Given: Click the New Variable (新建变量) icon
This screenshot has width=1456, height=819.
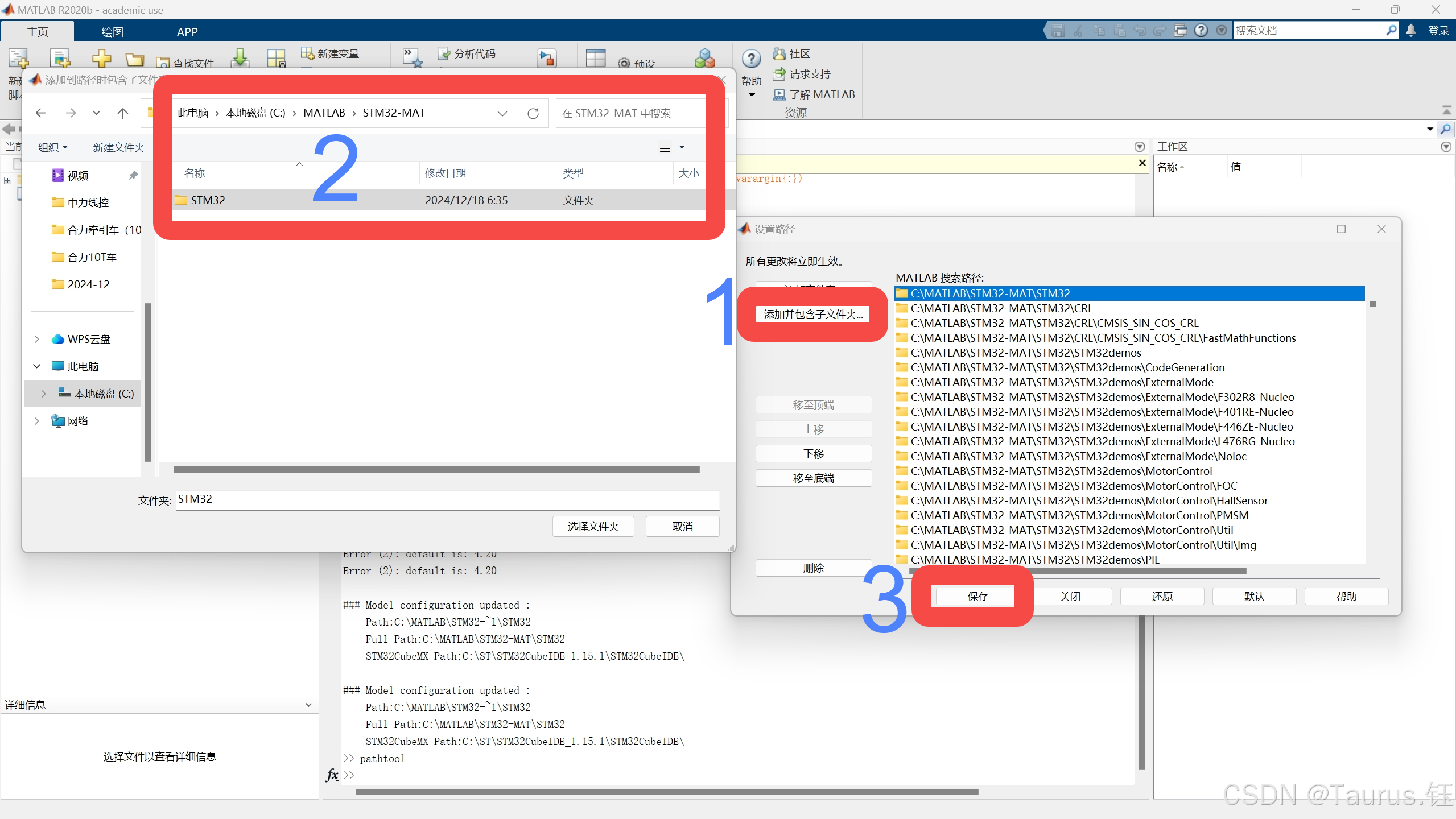Looking at the screenshot, I should click(x=307, y=53).
